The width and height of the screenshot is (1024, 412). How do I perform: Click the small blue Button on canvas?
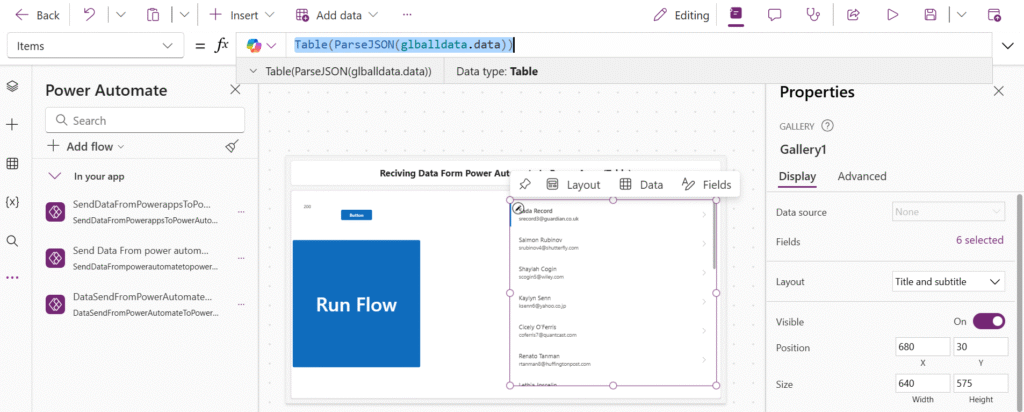[x=356, y=215]
